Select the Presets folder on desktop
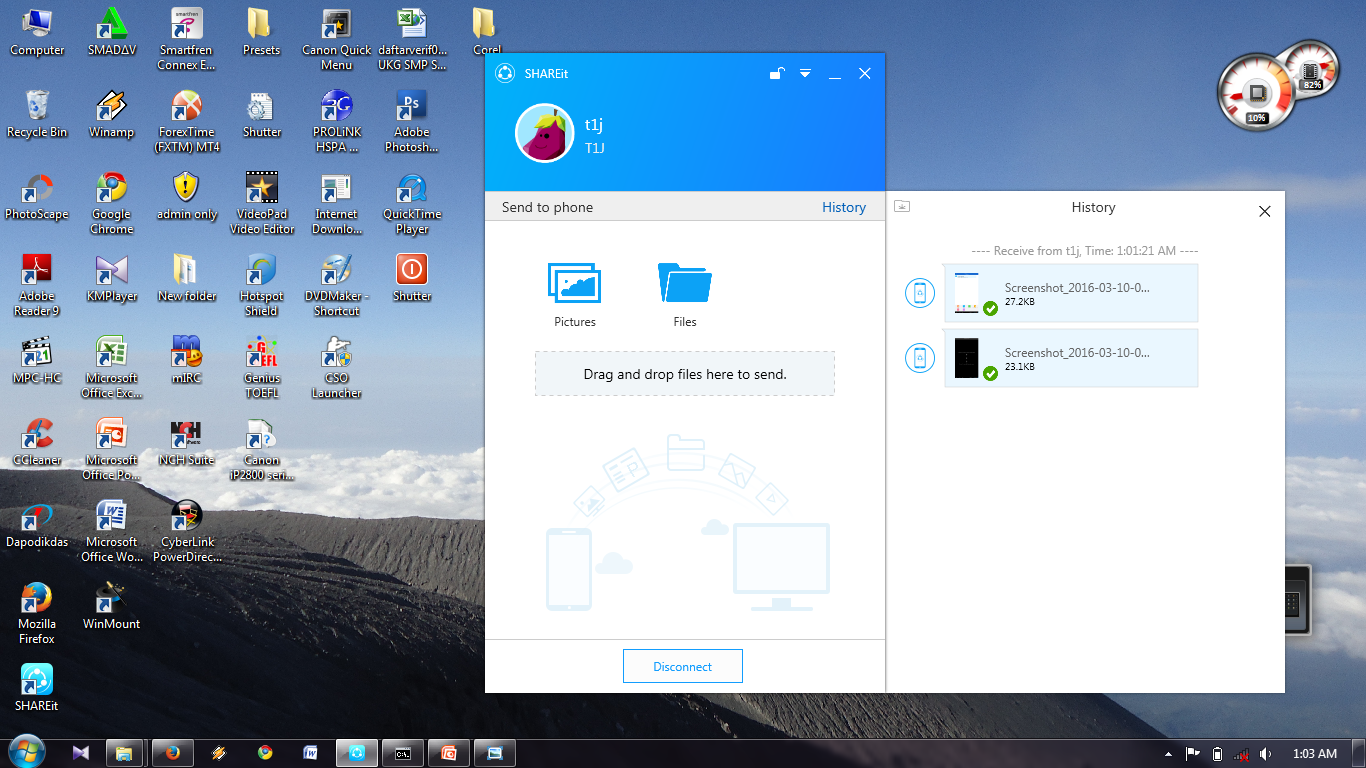 [261, 32]
